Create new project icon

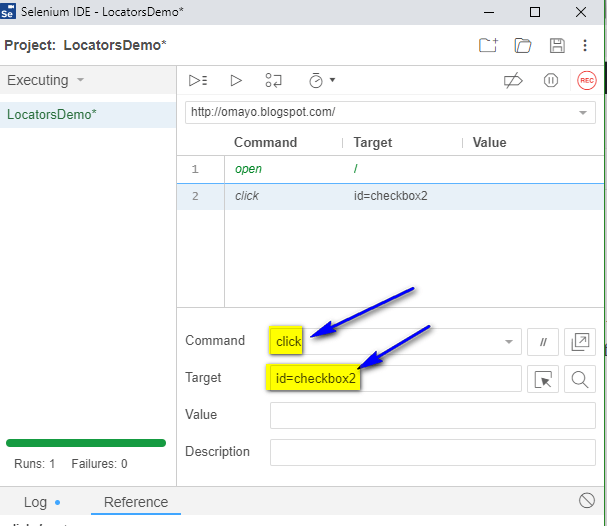488,45
